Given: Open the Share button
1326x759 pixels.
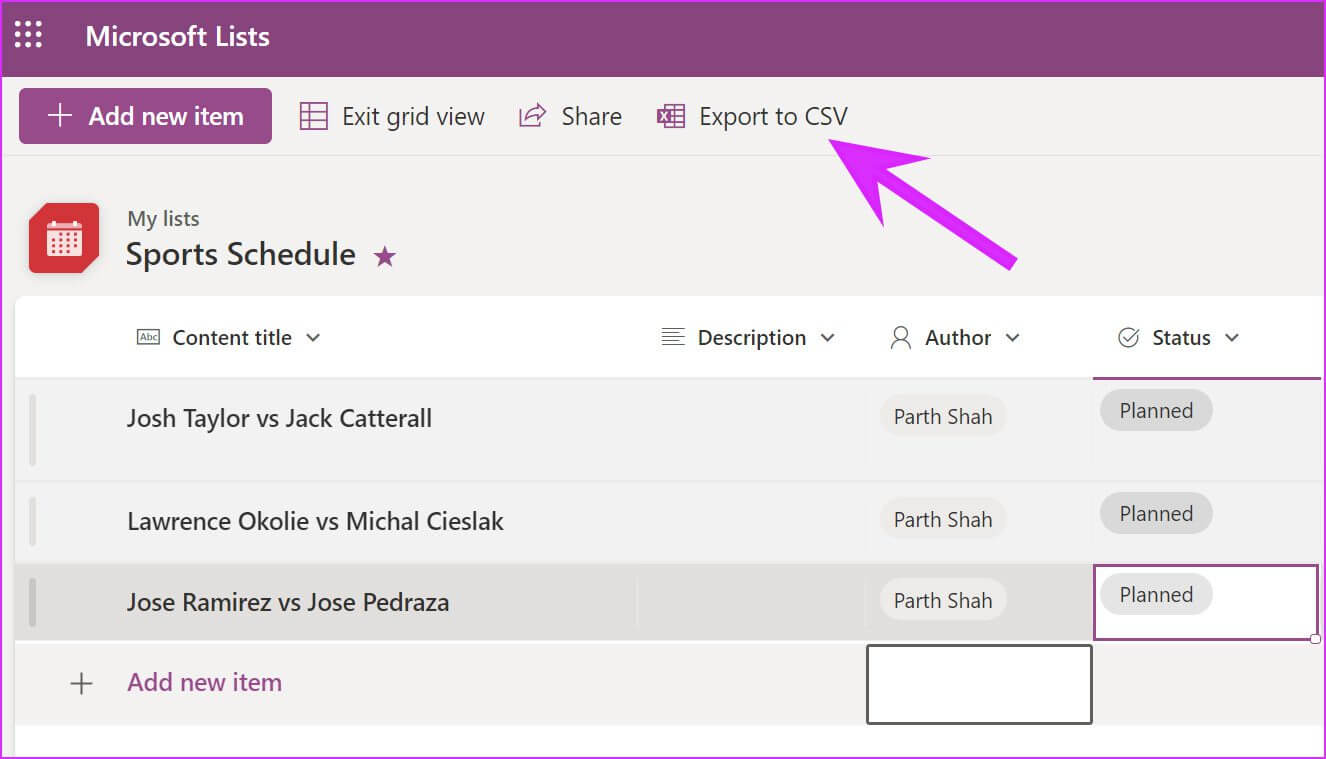Looking at the screenshot, I should (570, 116).
